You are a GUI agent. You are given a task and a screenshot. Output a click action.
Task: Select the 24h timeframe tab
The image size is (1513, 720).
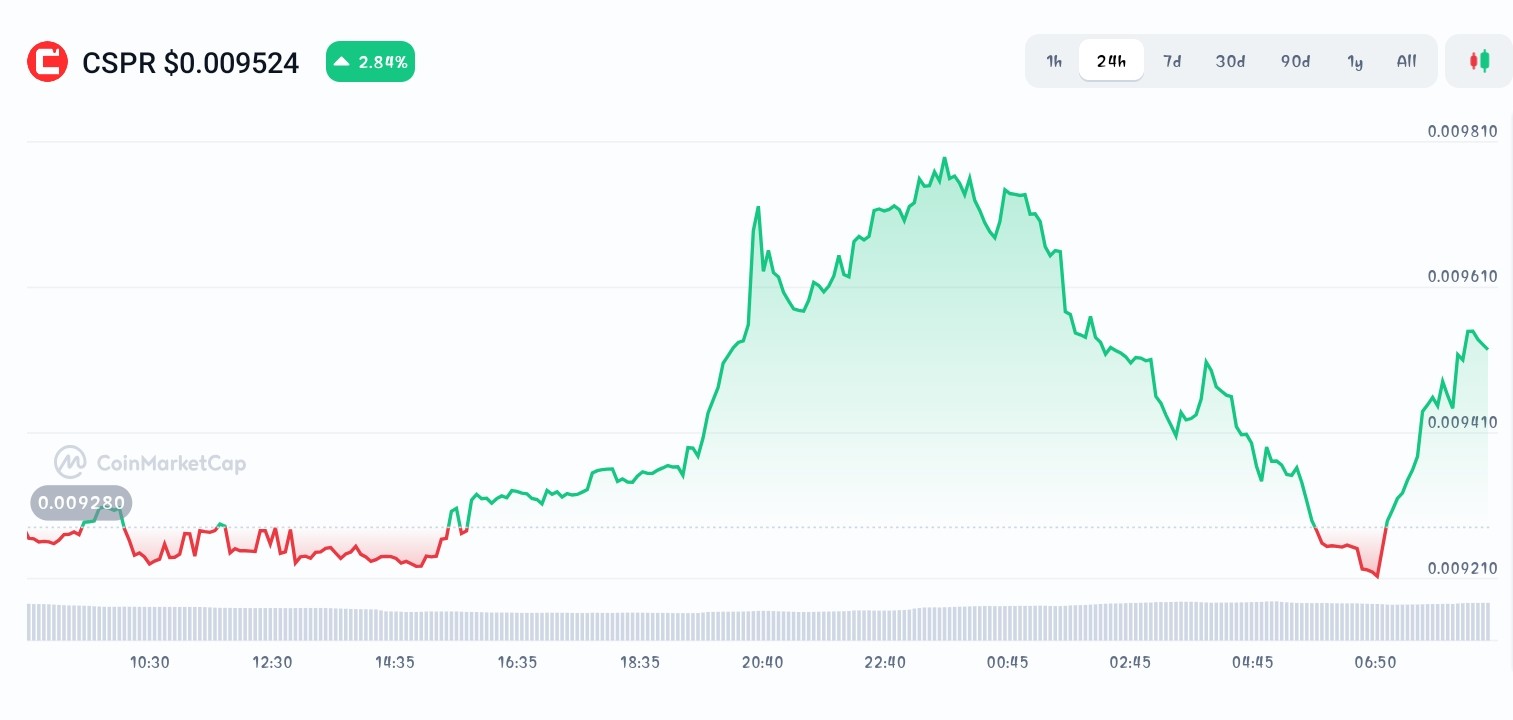[x=1111, y=61]
